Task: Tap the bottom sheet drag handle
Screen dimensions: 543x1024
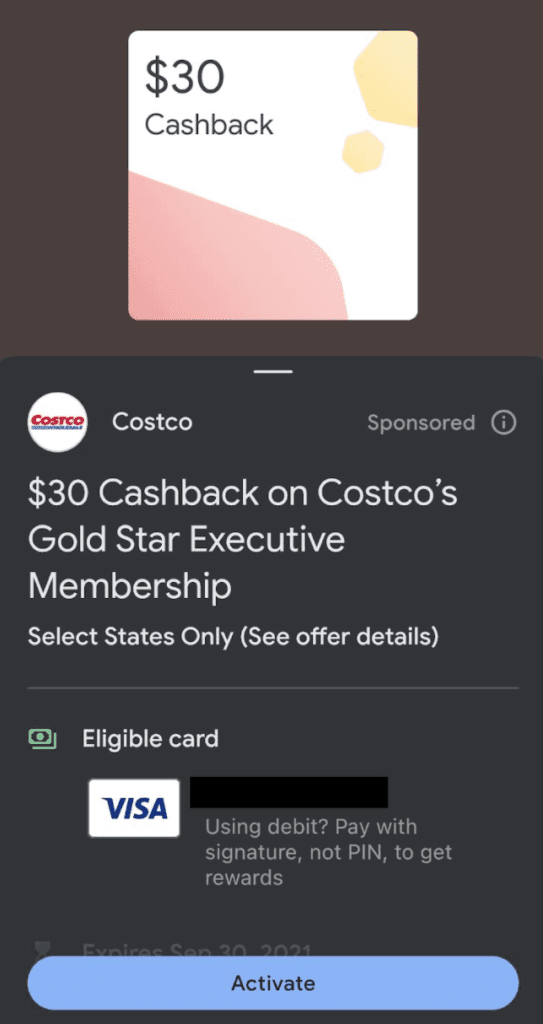Action: click(273, 372)
